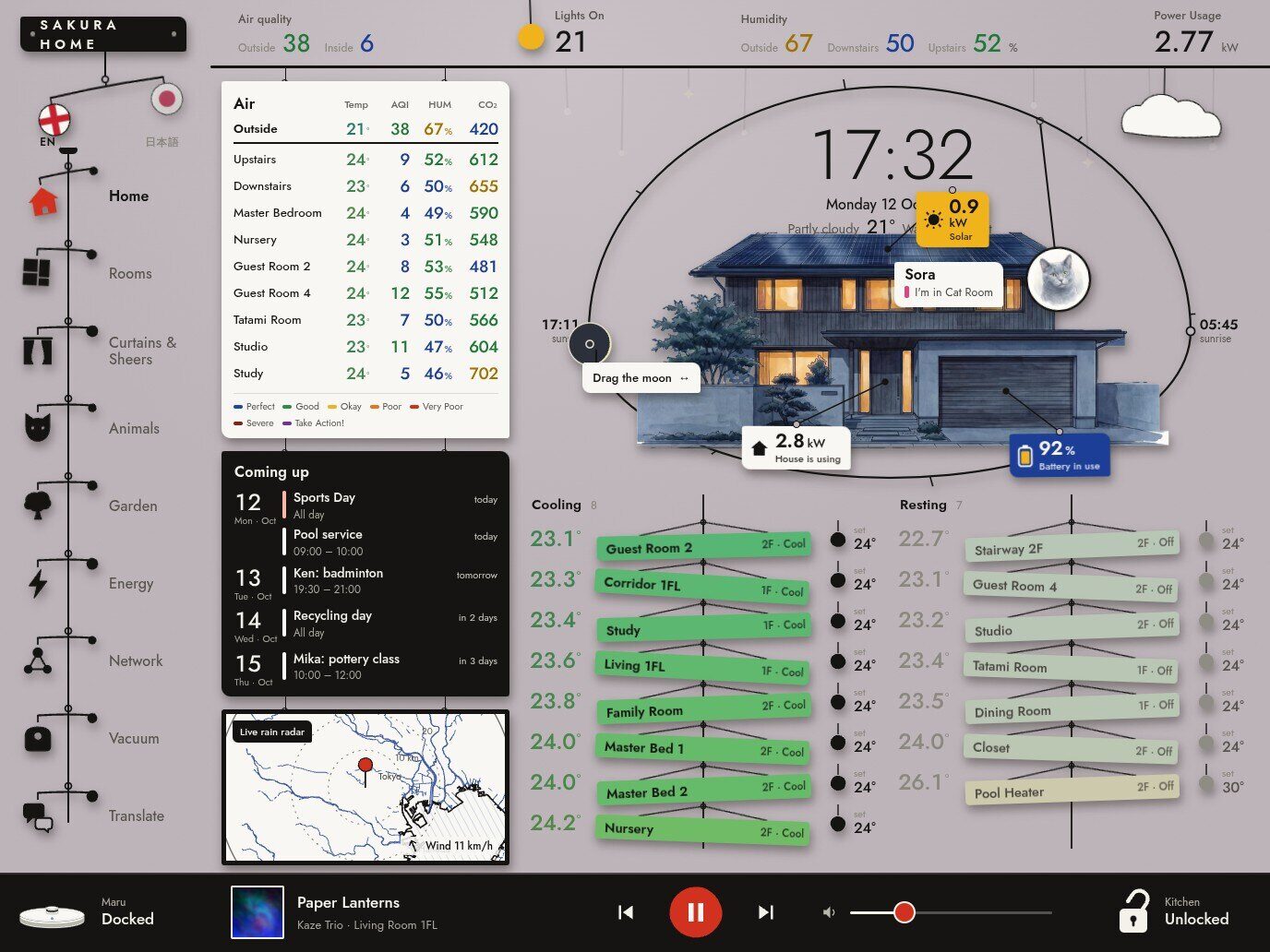Switch to the Japanese flag language icon
Screen dimensions: 1270x952
166,99
